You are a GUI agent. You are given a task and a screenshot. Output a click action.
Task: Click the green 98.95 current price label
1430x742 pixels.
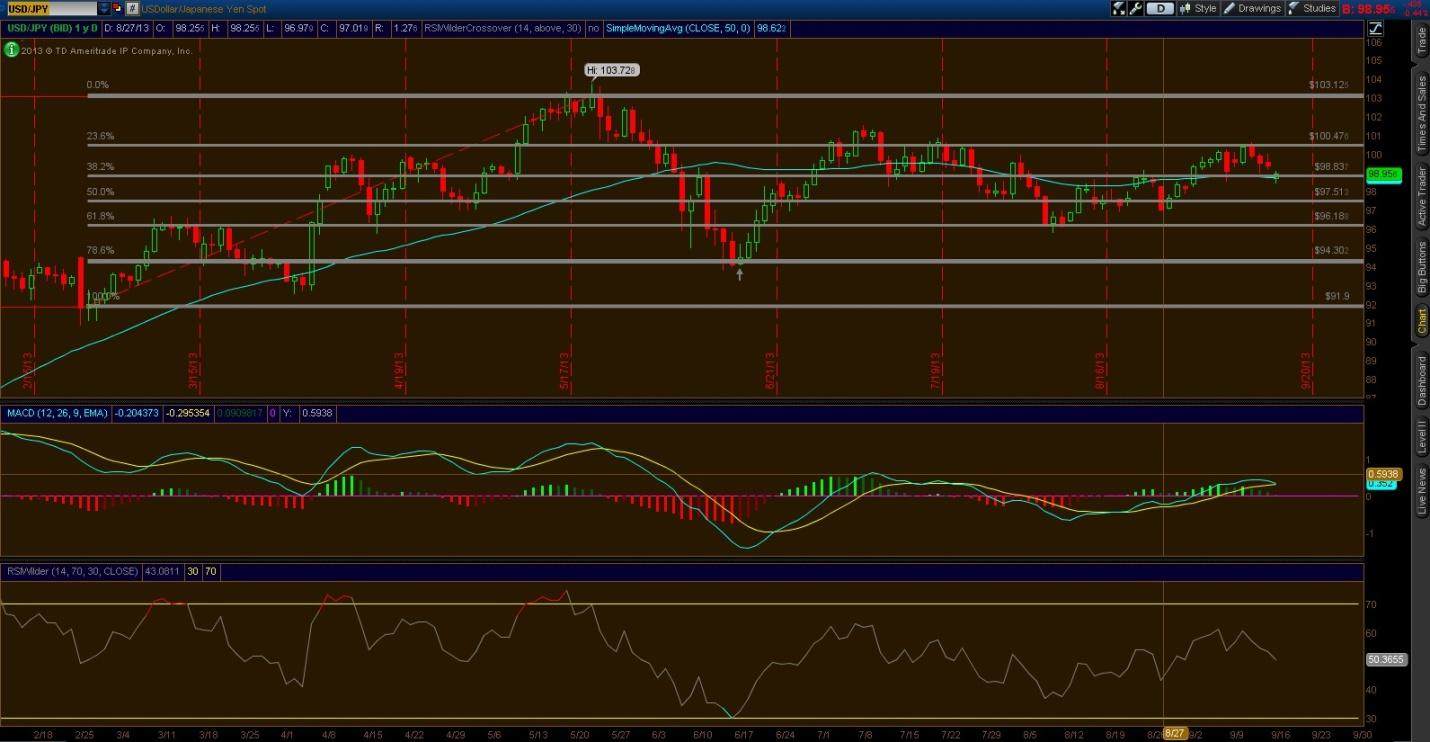[1380, 174]
